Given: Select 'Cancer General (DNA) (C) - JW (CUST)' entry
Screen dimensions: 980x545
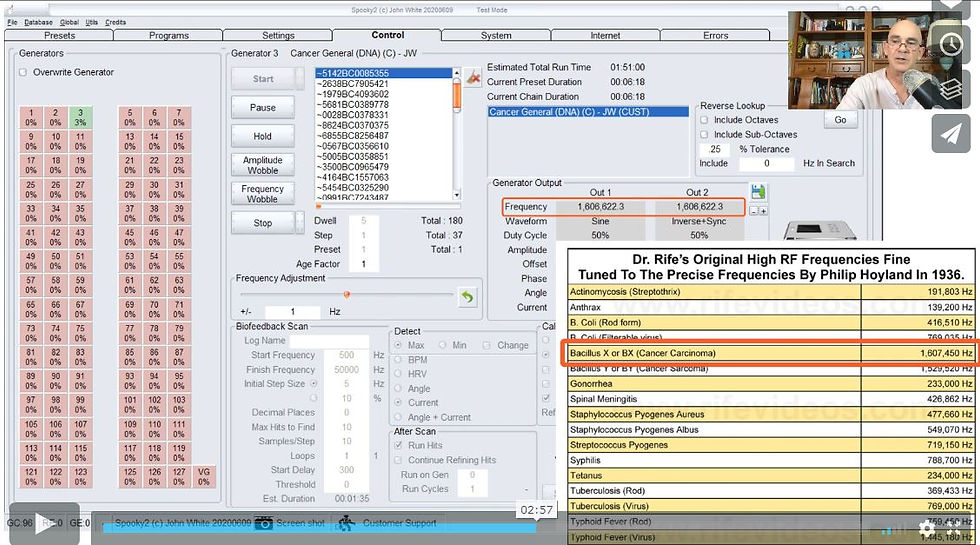Looking at the screenshot, I should click(588, 112).
